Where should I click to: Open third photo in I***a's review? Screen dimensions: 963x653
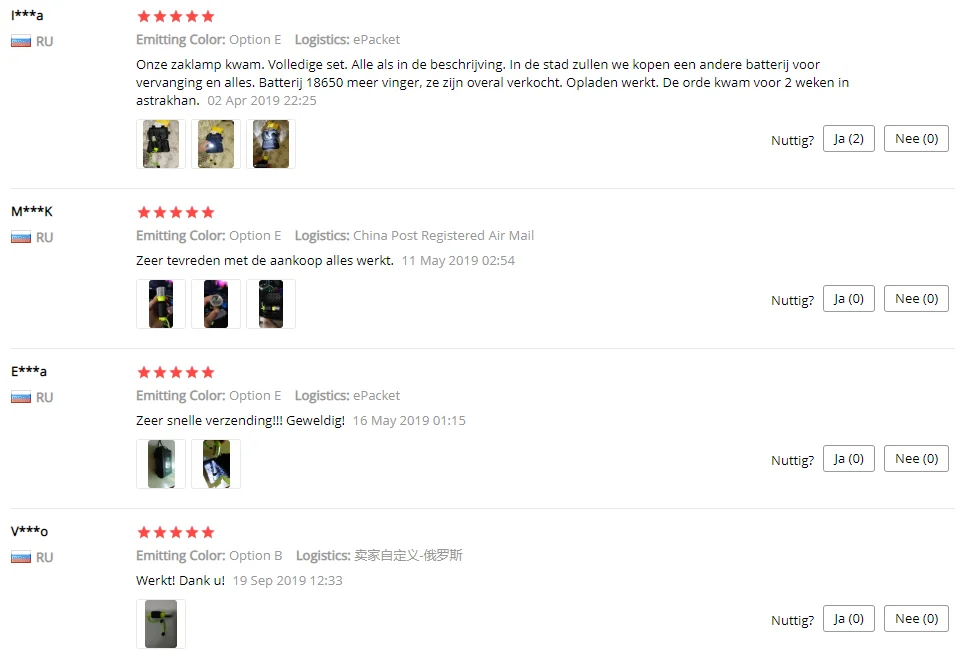coord(271,144)
